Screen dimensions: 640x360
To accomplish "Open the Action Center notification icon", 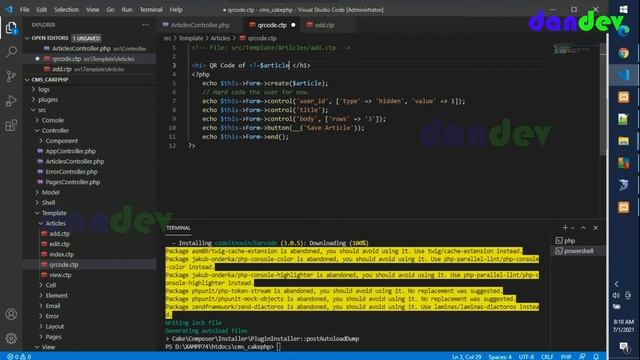I will coord(623,347).
